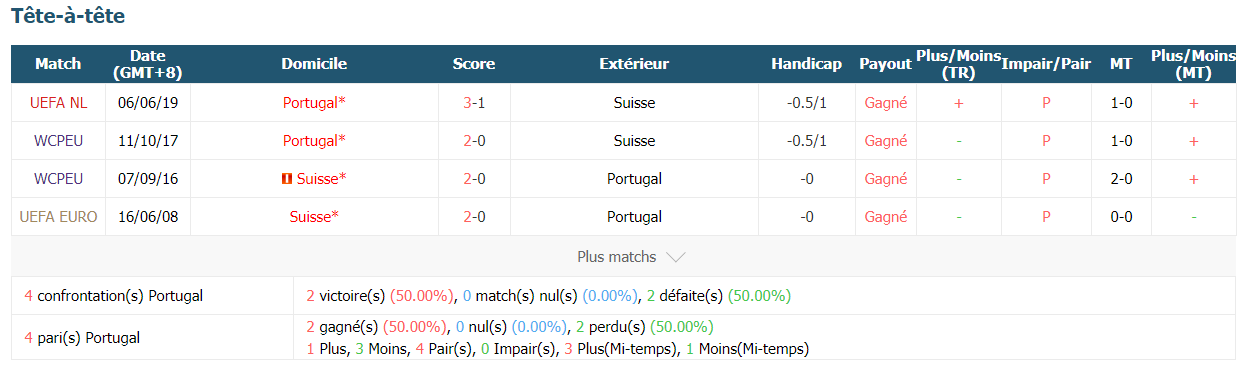The image size is (1249, 374).
Task: Open Portugal team link in 06/06/19 row
Action: 314,103
